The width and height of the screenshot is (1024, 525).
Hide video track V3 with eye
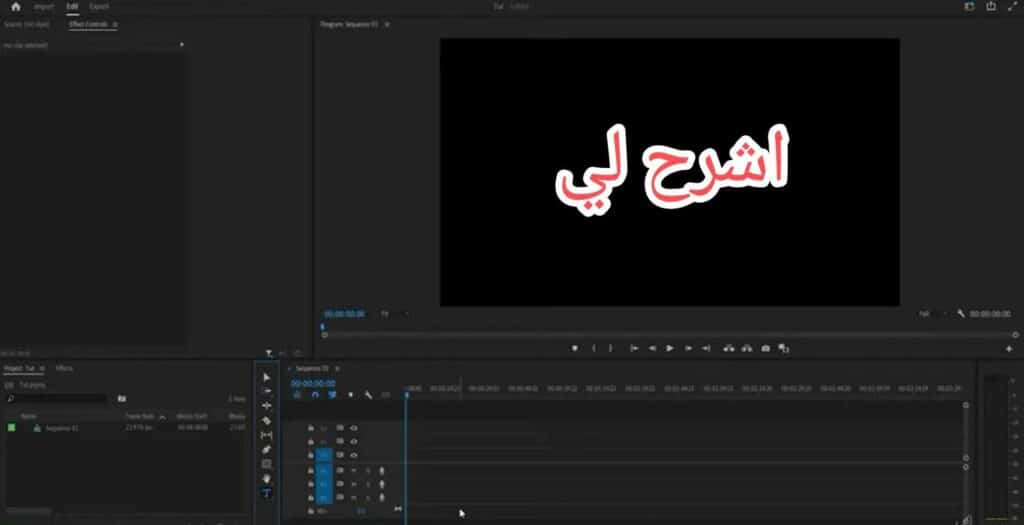pos(354,428)
